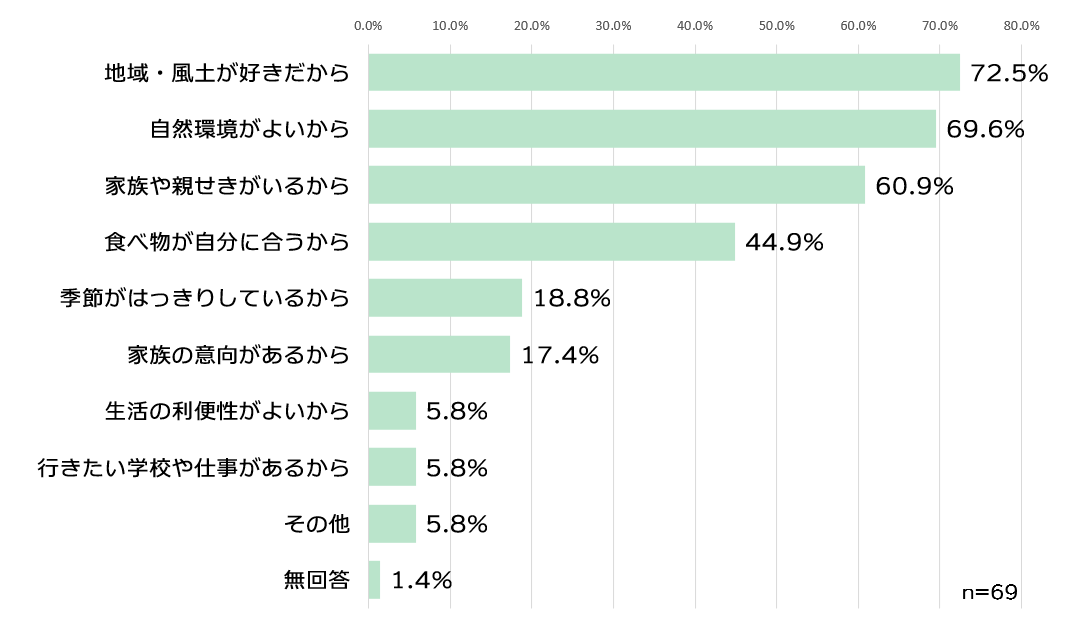Click the 家族や親せきがいるから bar
This screenshot has width=1091, height=619.
[616, 185]
